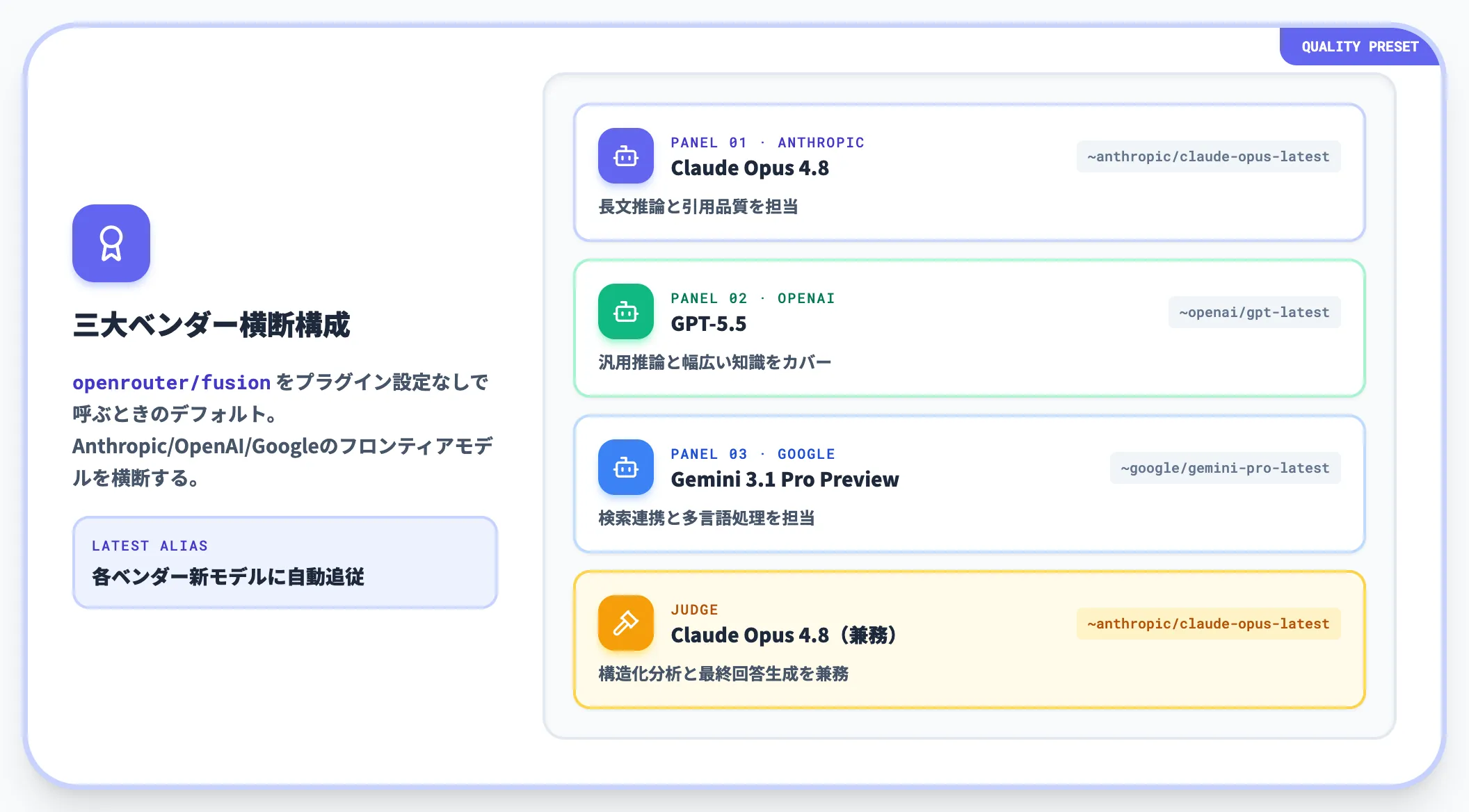Click the LATEST ALIAS info box

pyautogui.click(x=285, y=562)
